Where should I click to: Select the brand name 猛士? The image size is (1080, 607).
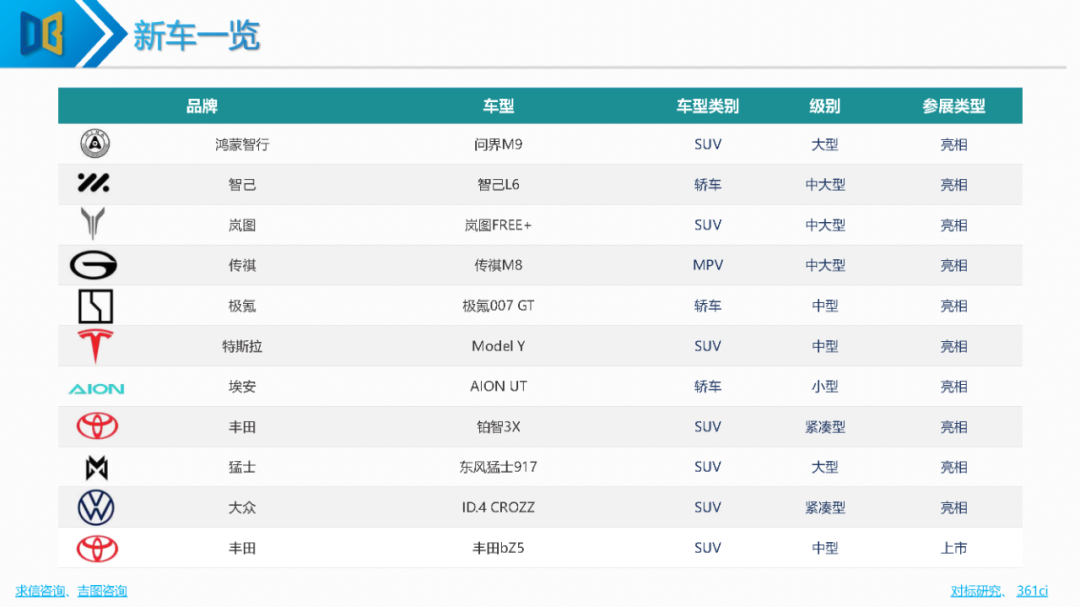coord(242,467)
